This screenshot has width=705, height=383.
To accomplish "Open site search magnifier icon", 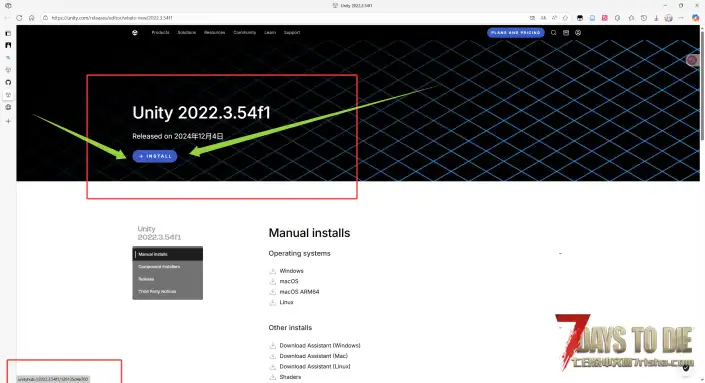I will click(x=553, y=32).
